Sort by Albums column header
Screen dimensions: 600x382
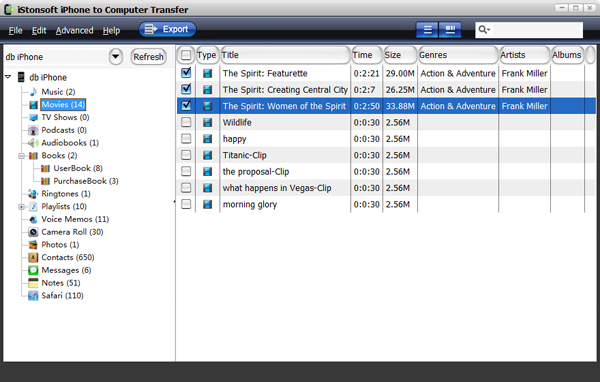[x=567, y=55]
